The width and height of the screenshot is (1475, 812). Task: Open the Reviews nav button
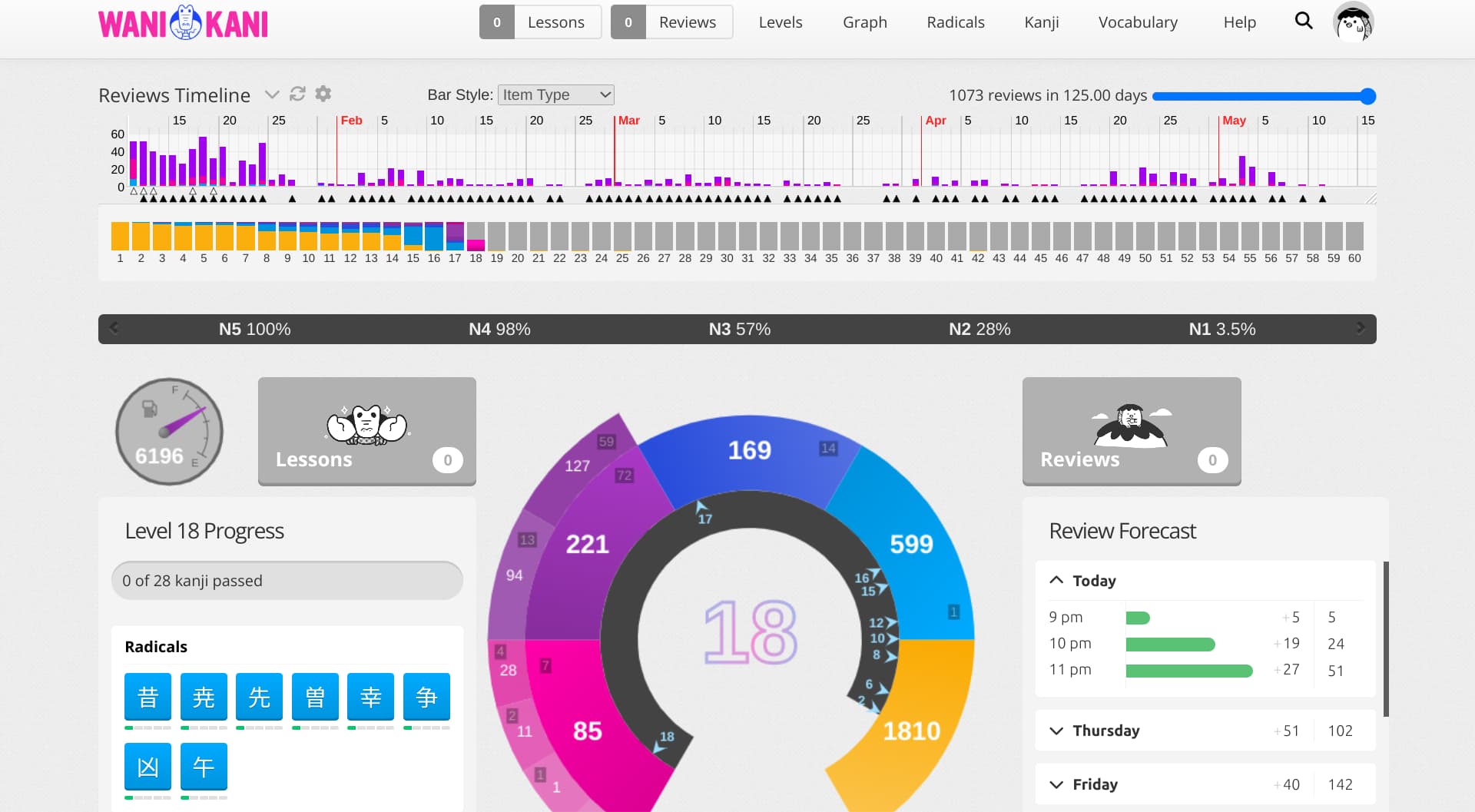[671, 22]
